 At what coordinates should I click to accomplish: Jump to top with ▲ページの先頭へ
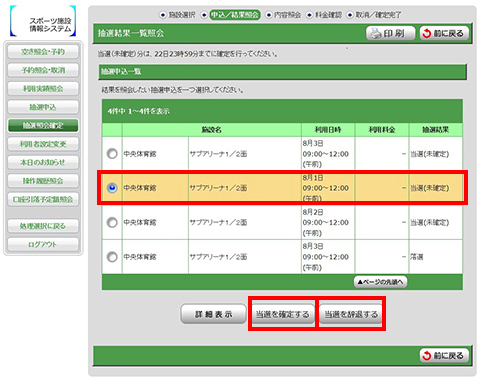(380, 282)
